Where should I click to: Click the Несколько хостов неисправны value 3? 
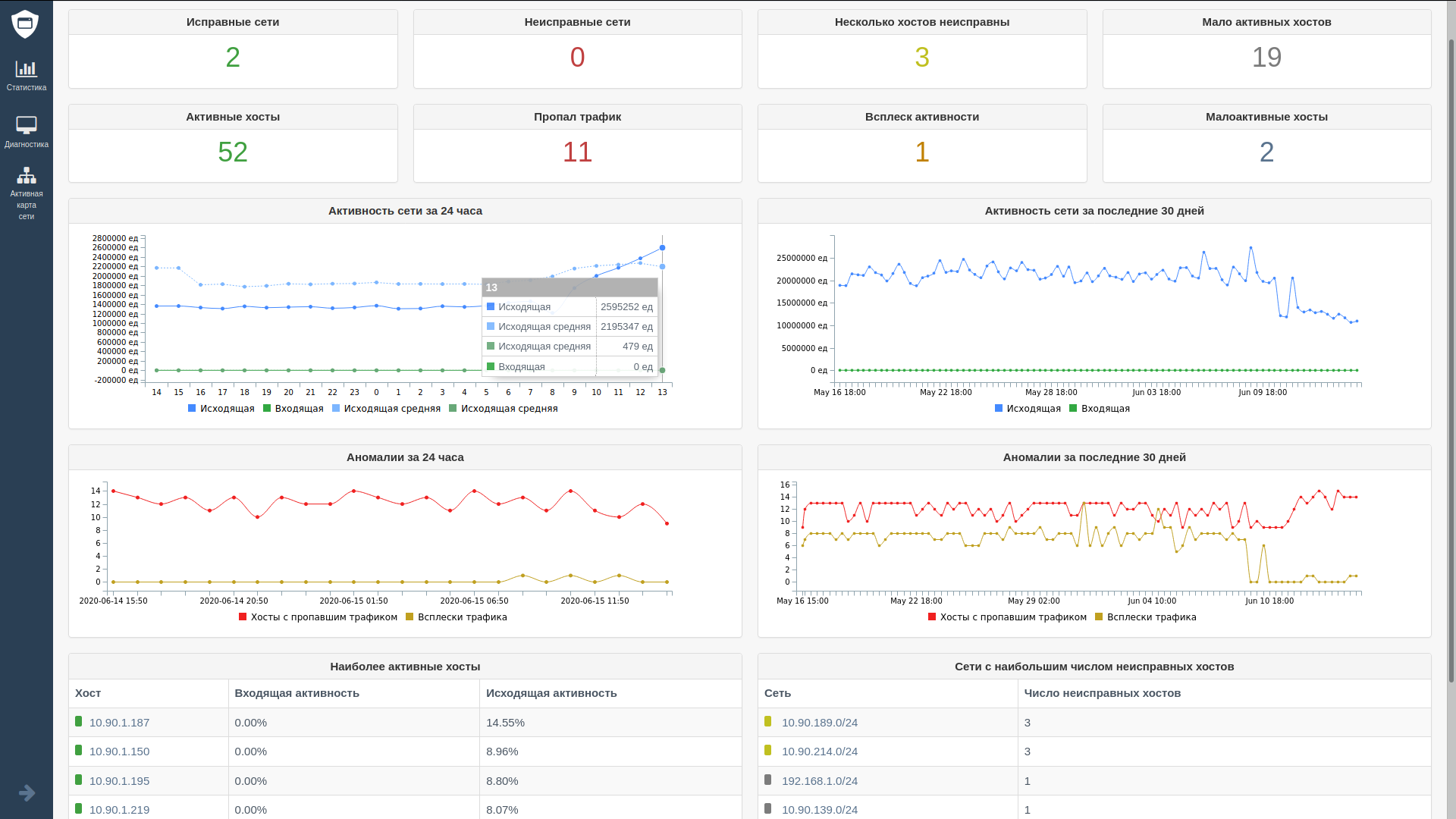922,58
